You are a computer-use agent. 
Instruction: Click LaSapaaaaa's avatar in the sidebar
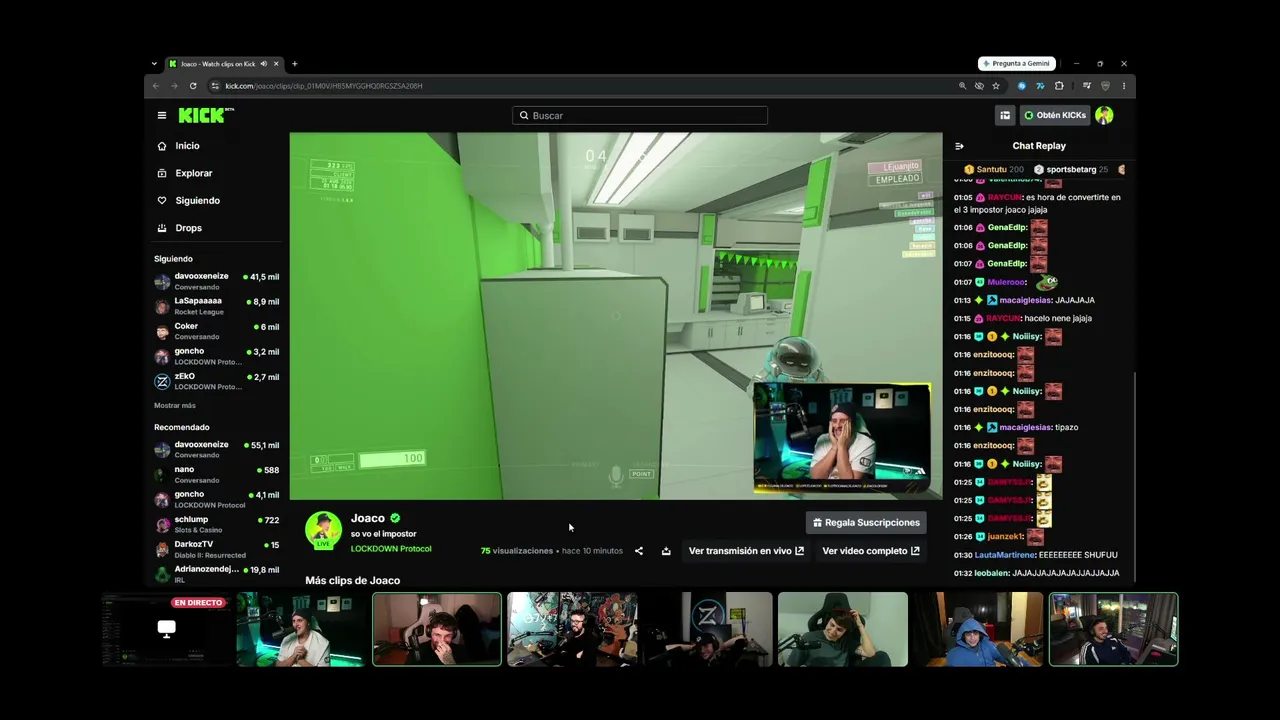162,307
